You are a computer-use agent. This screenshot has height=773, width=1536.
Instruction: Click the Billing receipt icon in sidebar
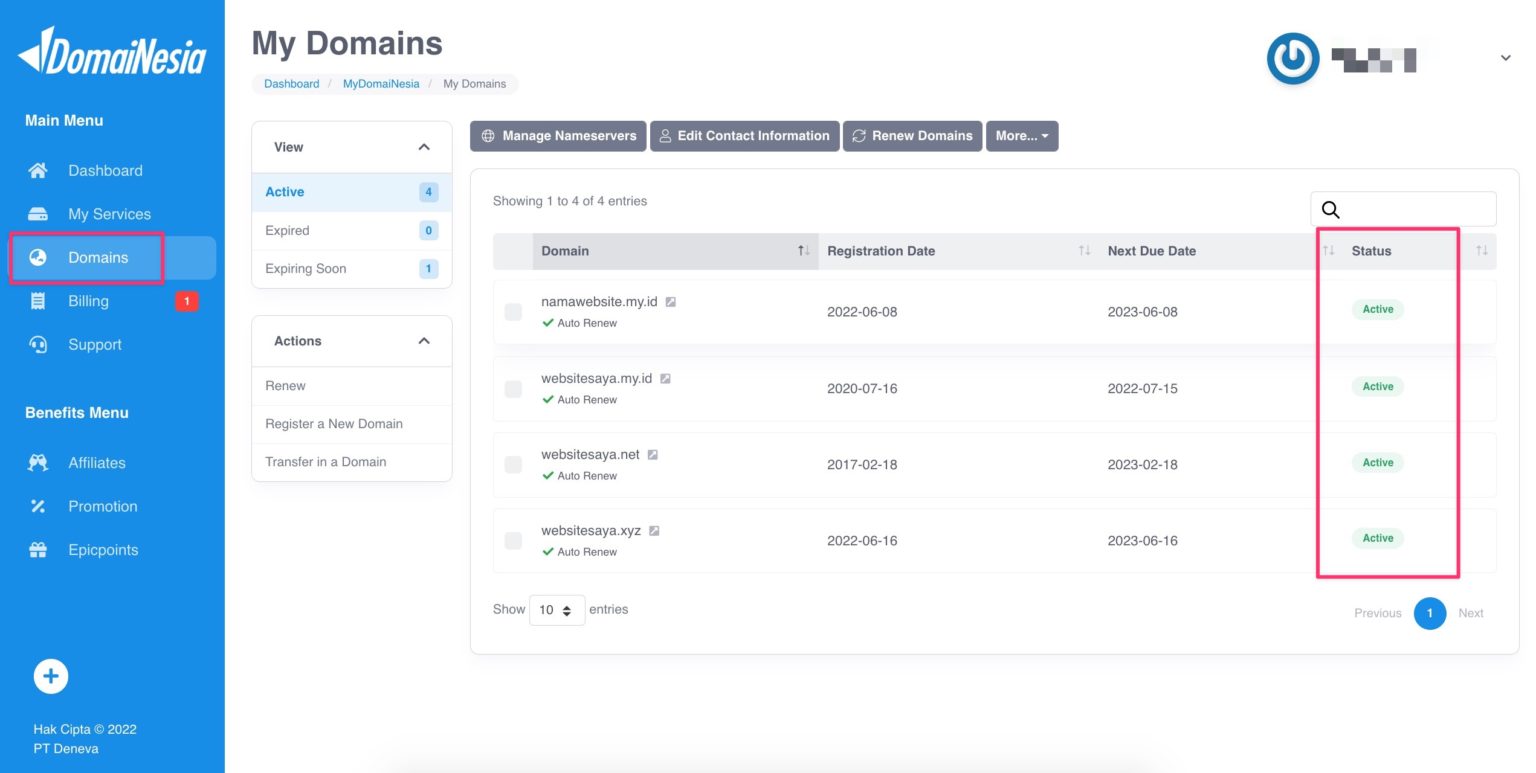tap(38, 301)
